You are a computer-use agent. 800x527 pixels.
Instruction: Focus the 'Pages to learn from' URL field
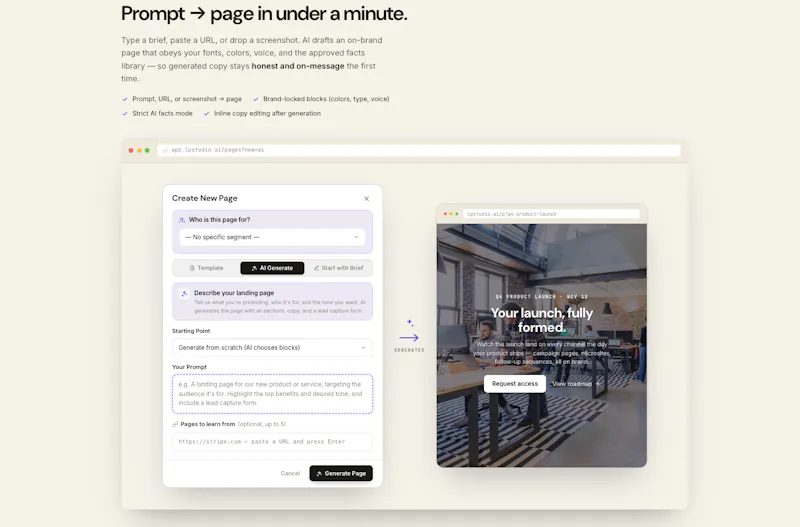tap(272, 442)
